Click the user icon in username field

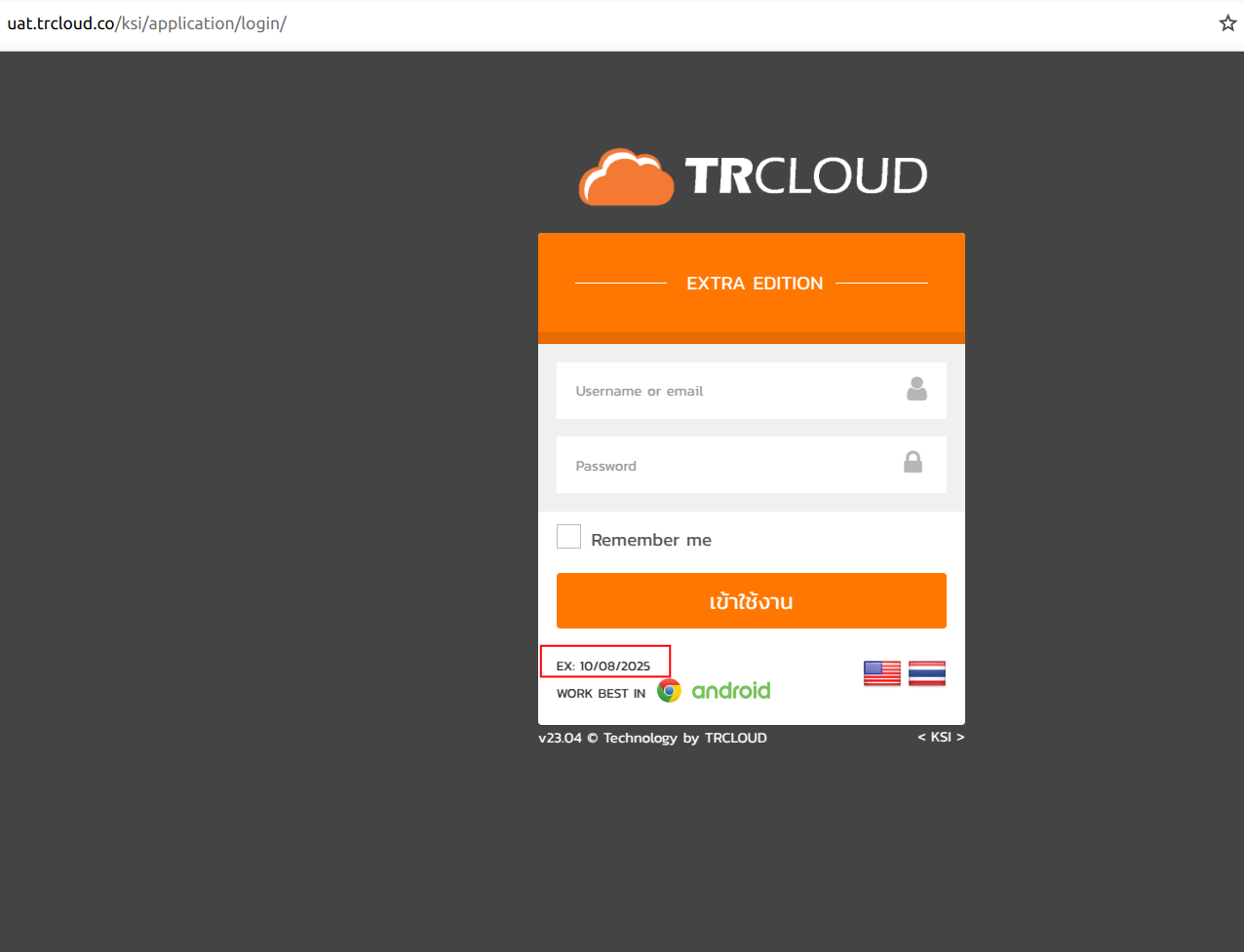pos(916,389)
